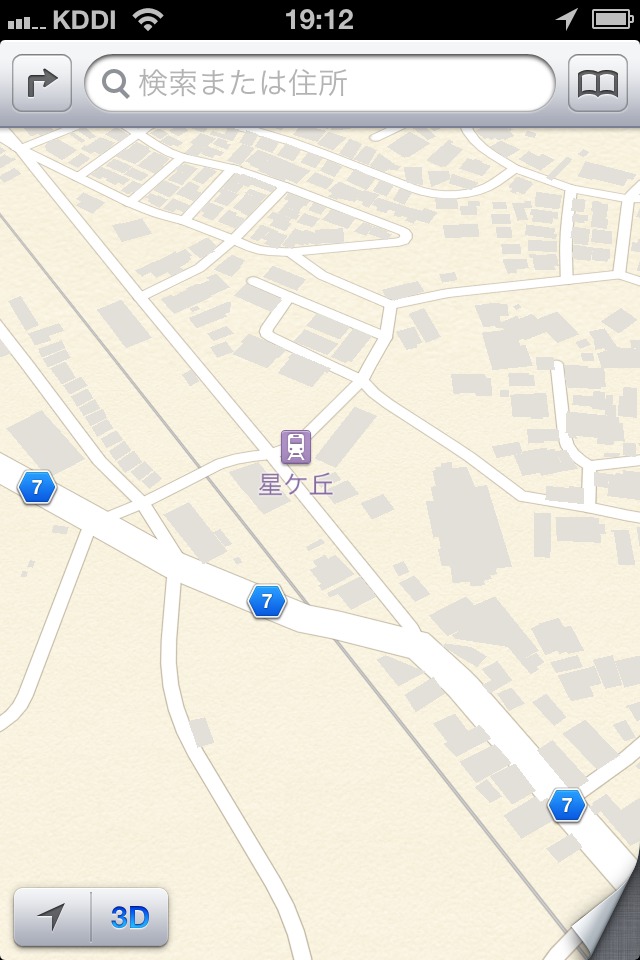Open directions with the turn arrow button
This screenshot has height=960, width=640.
(x=42, y=83)
